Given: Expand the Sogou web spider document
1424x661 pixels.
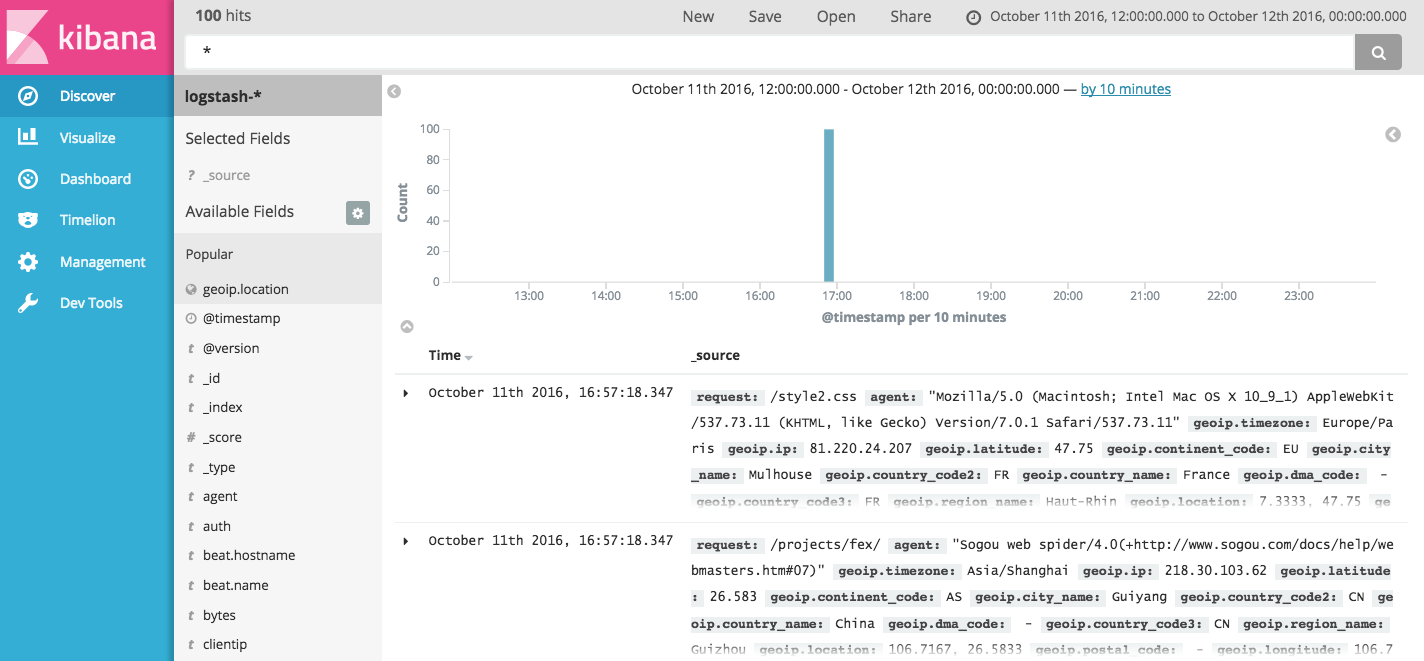Looking at the screenshot, I should pyautogui.click(x=405, y=539).
